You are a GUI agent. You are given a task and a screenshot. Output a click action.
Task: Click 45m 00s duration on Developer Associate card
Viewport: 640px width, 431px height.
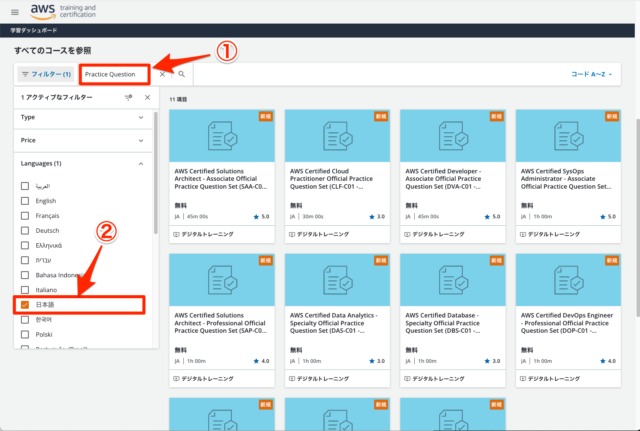pyautogui.click(x=428, y=217)
